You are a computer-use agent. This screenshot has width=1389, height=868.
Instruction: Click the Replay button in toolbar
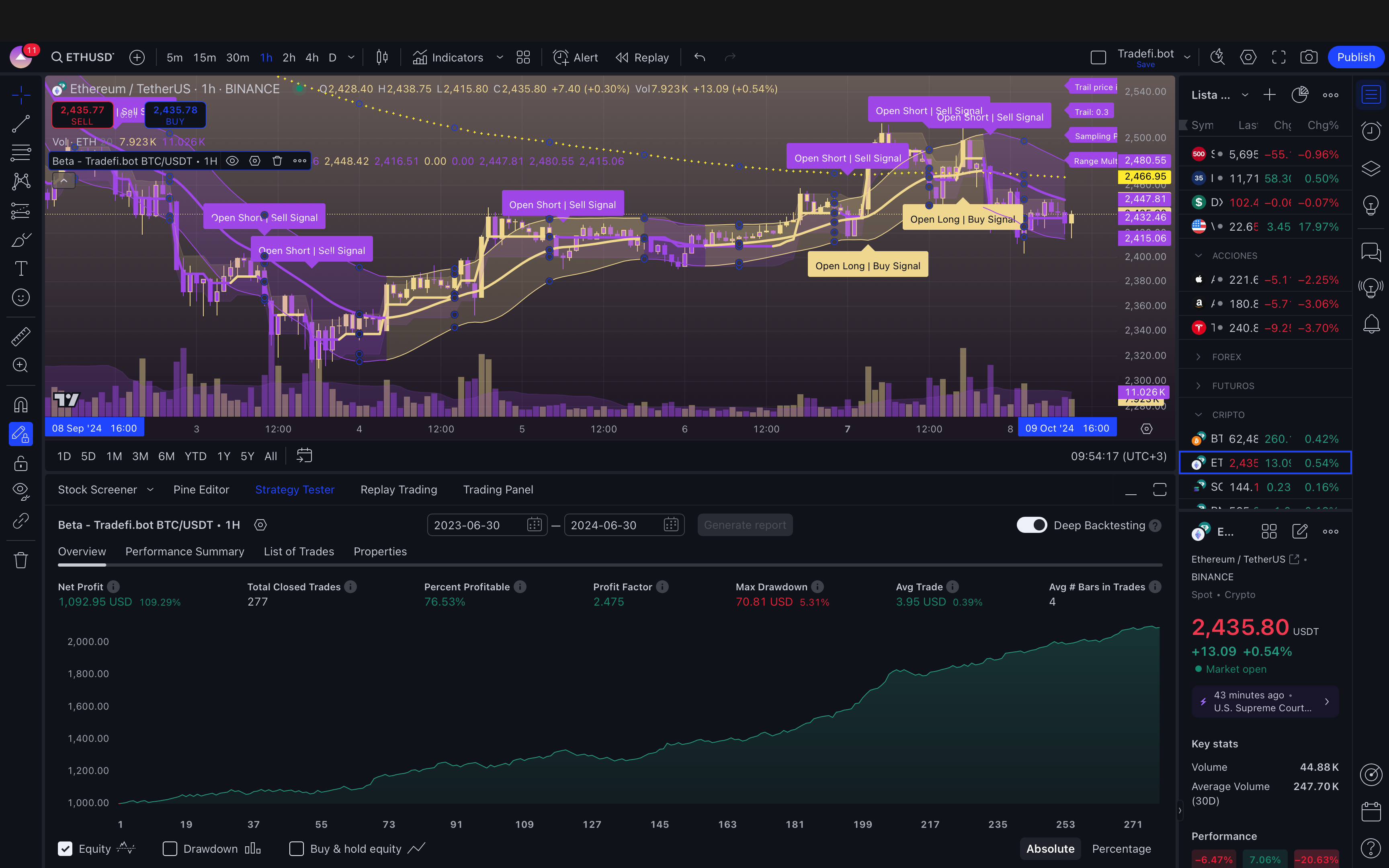(642, 57)
